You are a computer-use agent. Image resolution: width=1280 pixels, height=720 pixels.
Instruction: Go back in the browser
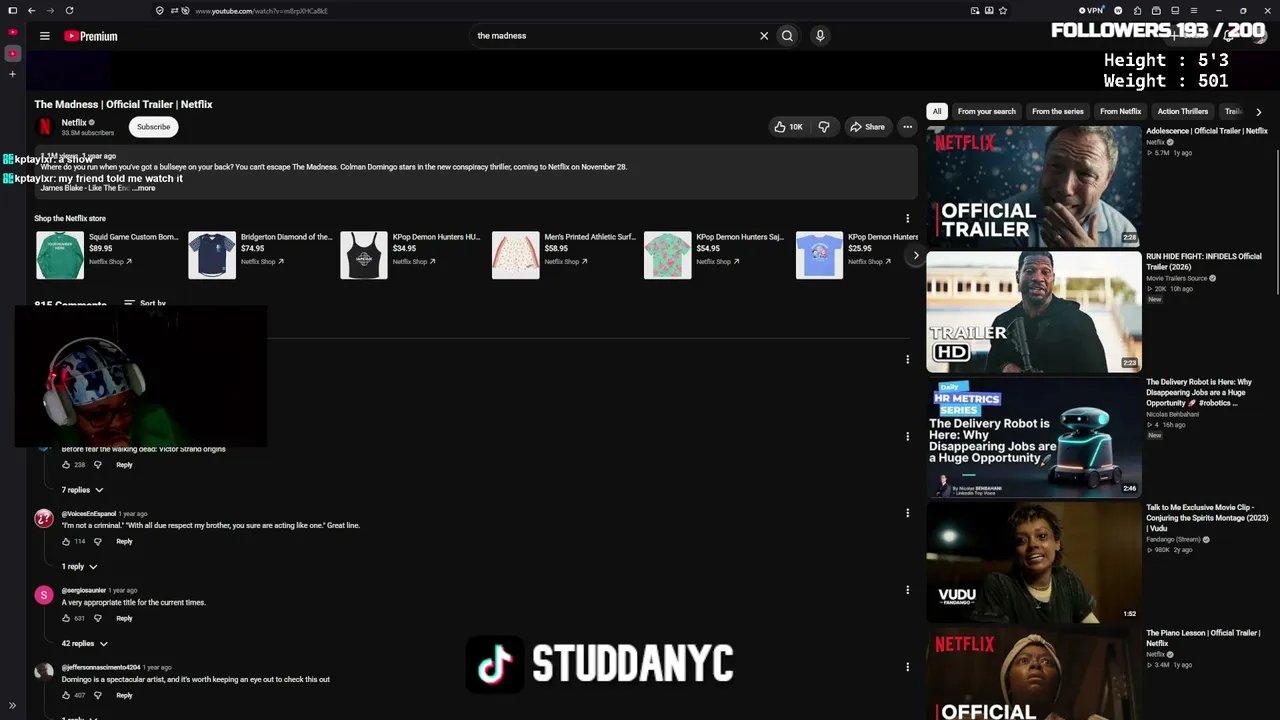pos(31,11)
